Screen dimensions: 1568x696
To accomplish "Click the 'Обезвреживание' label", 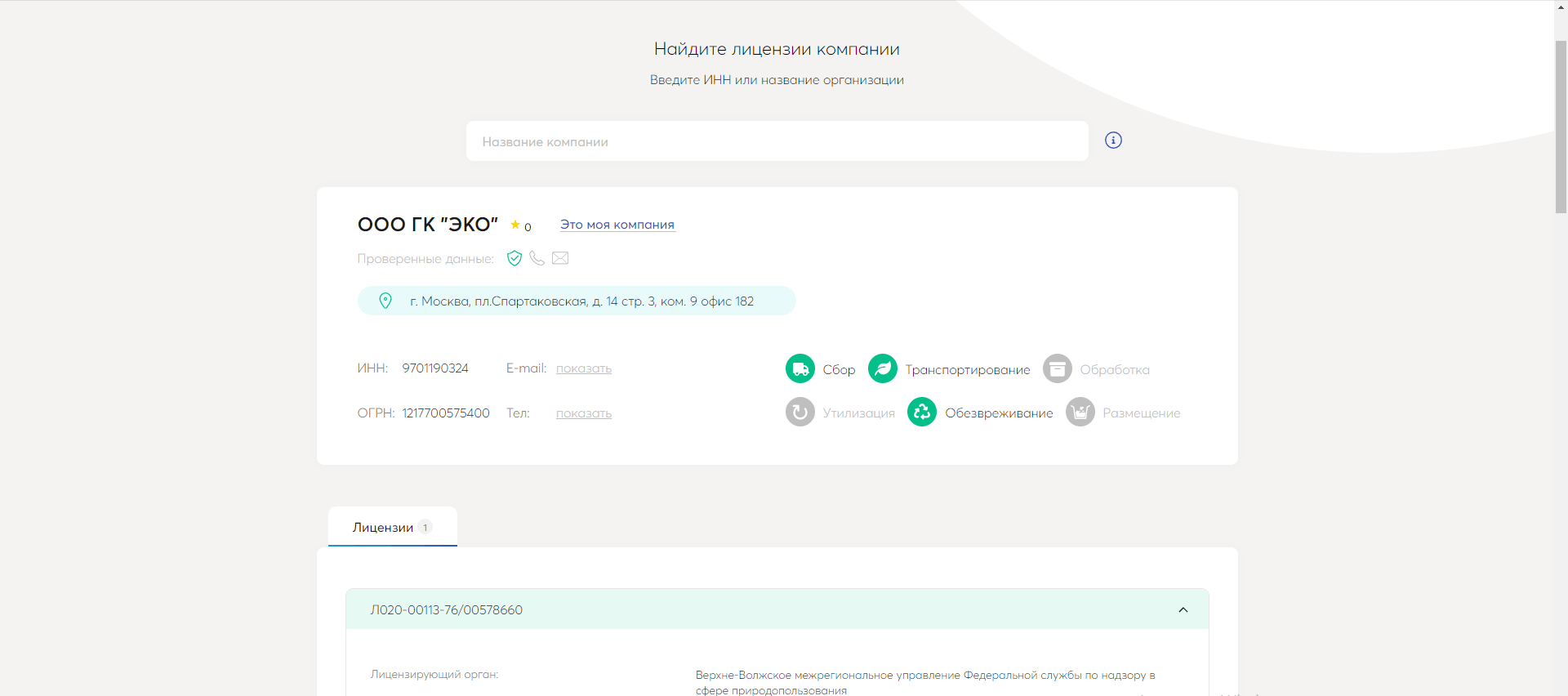I will 999,413.
